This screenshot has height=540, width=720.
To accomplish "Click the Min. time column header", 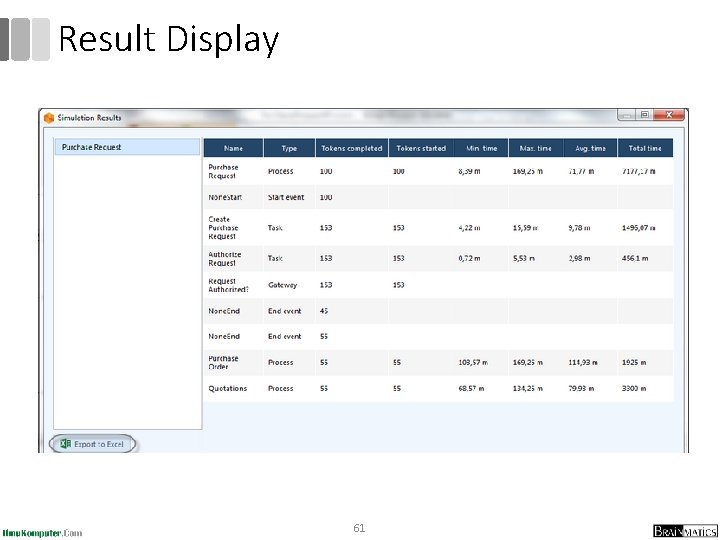I will [x=481, y=148].
